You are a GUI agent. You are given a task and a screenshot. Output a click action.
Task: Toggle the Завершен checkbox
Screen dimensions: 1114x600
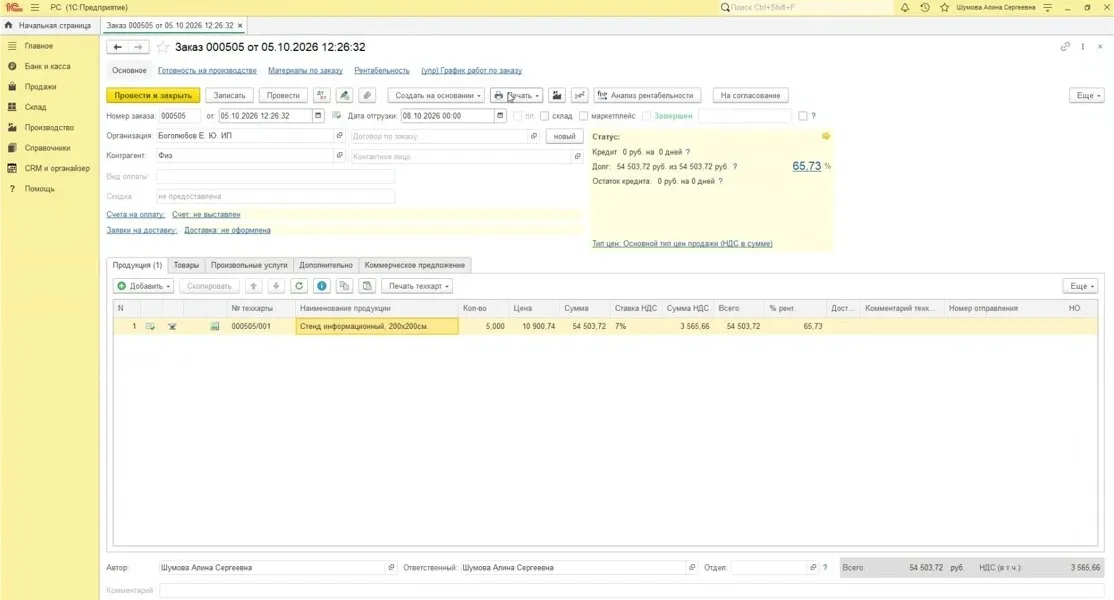(x=647, y=116)
